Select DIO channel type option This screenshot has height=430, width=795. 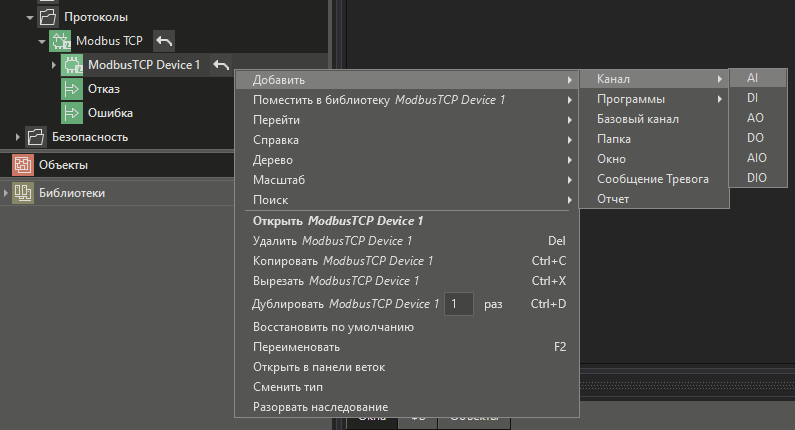point(757,177)
